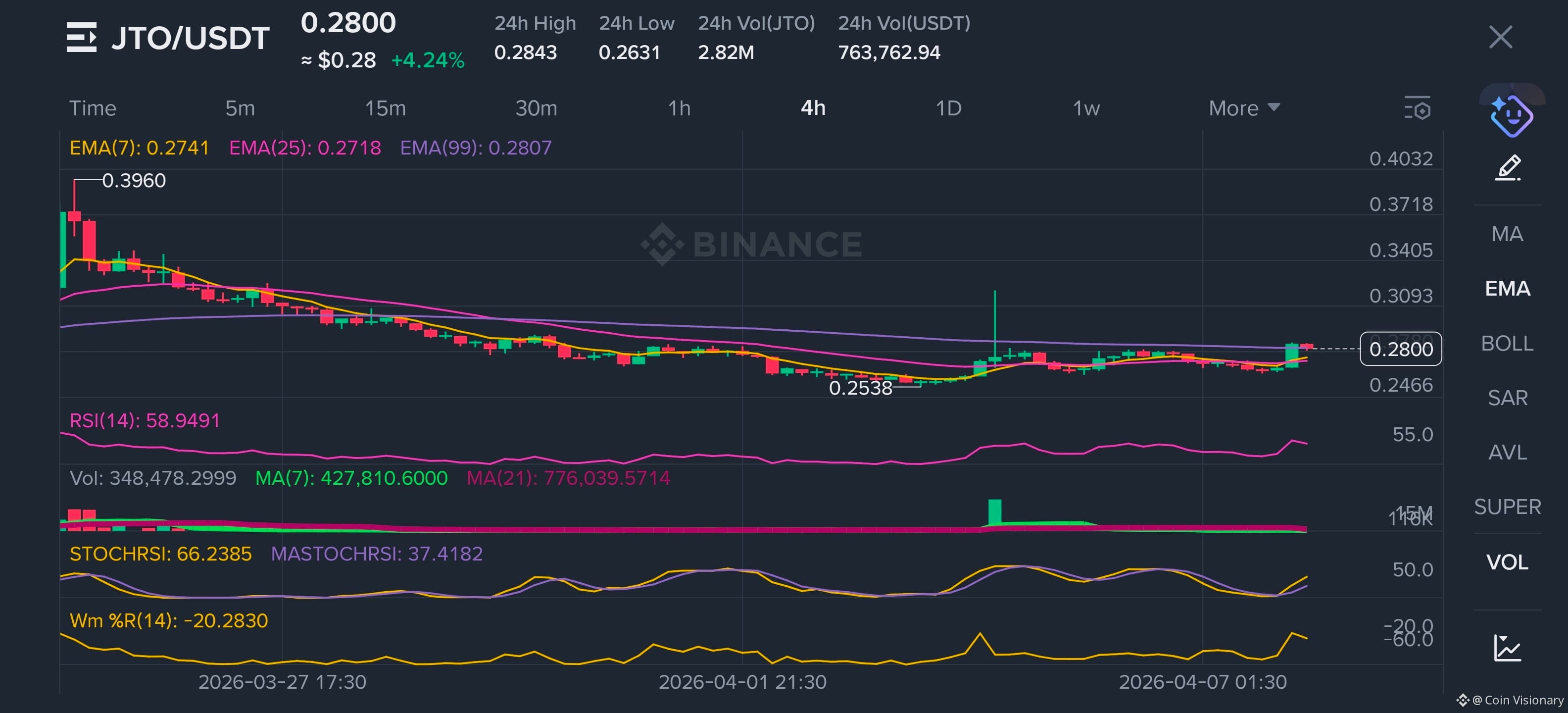Viewport: 1568px width, 713px height.
Task: Open the JTO/USDT pair selector
Action: pos(190,38)
